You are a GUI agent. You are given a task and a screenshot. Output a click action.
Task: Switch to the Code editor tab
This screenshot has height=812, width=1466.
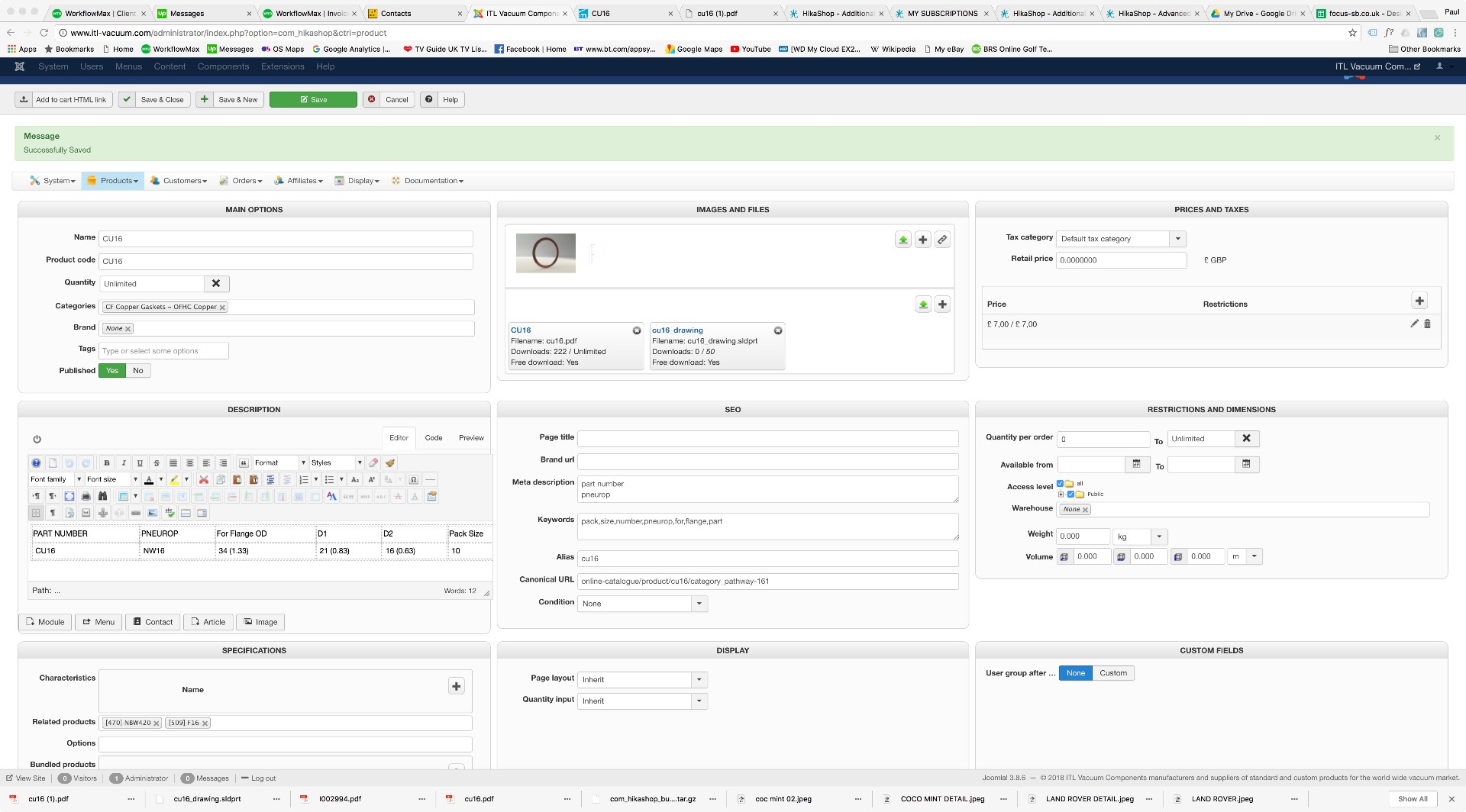click(434, 438)
